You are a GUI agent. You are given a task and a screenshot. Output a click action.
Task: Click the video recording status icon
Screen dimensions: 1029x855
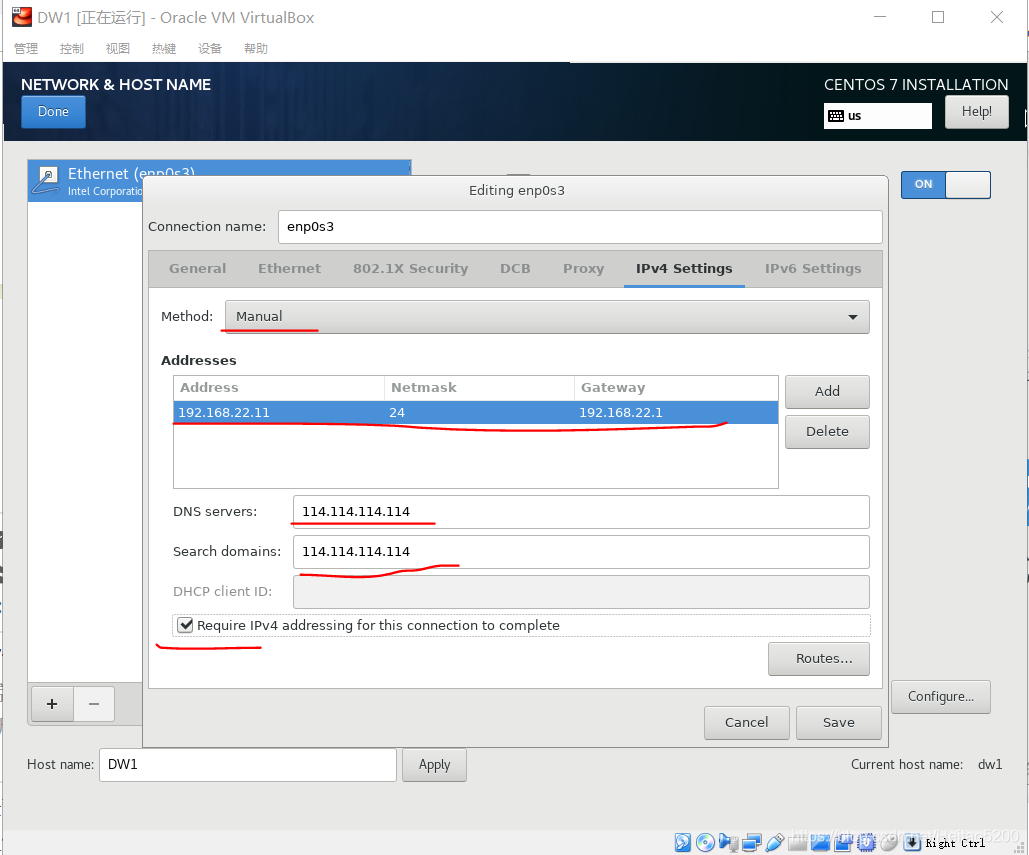point(843,842)
